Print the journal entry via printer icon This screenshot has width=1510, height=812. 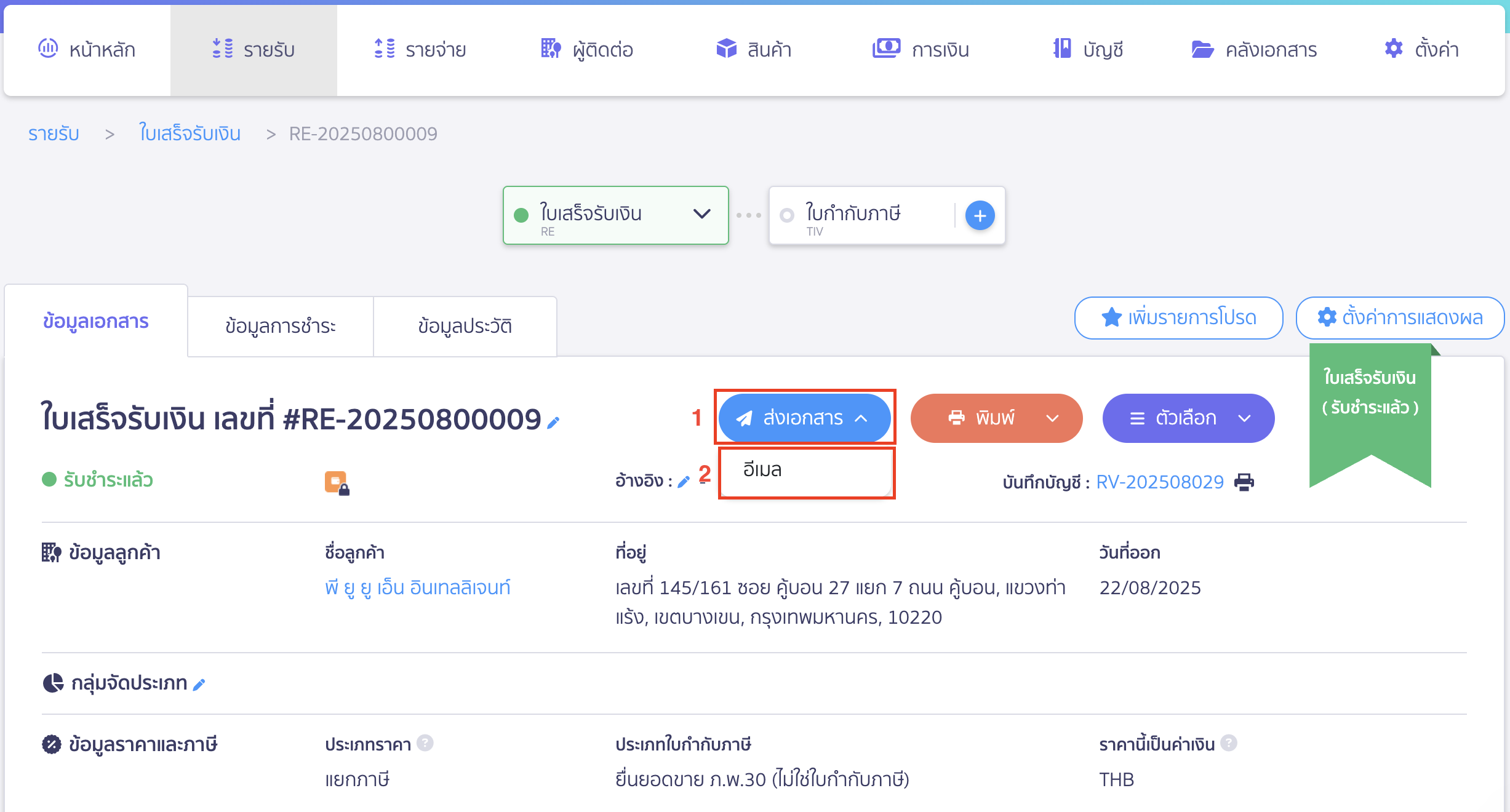click(x=1244, y=482)
